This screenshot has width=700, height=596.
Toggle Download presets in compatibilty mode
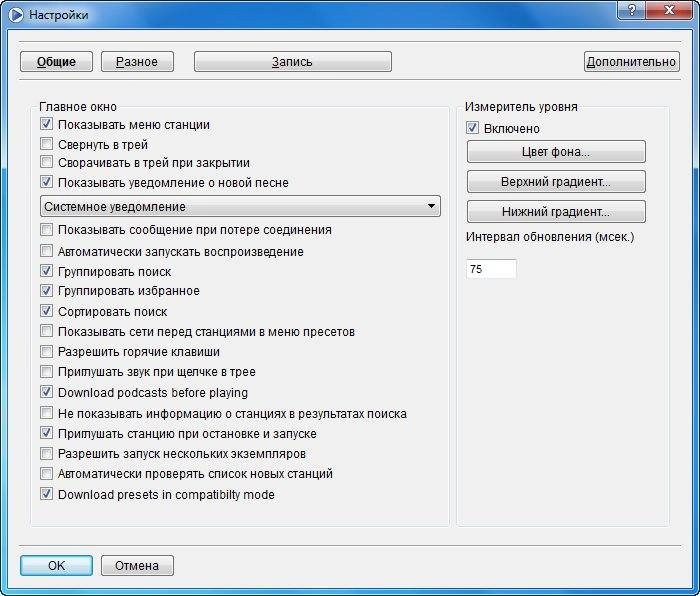click(x=46, y=494)
